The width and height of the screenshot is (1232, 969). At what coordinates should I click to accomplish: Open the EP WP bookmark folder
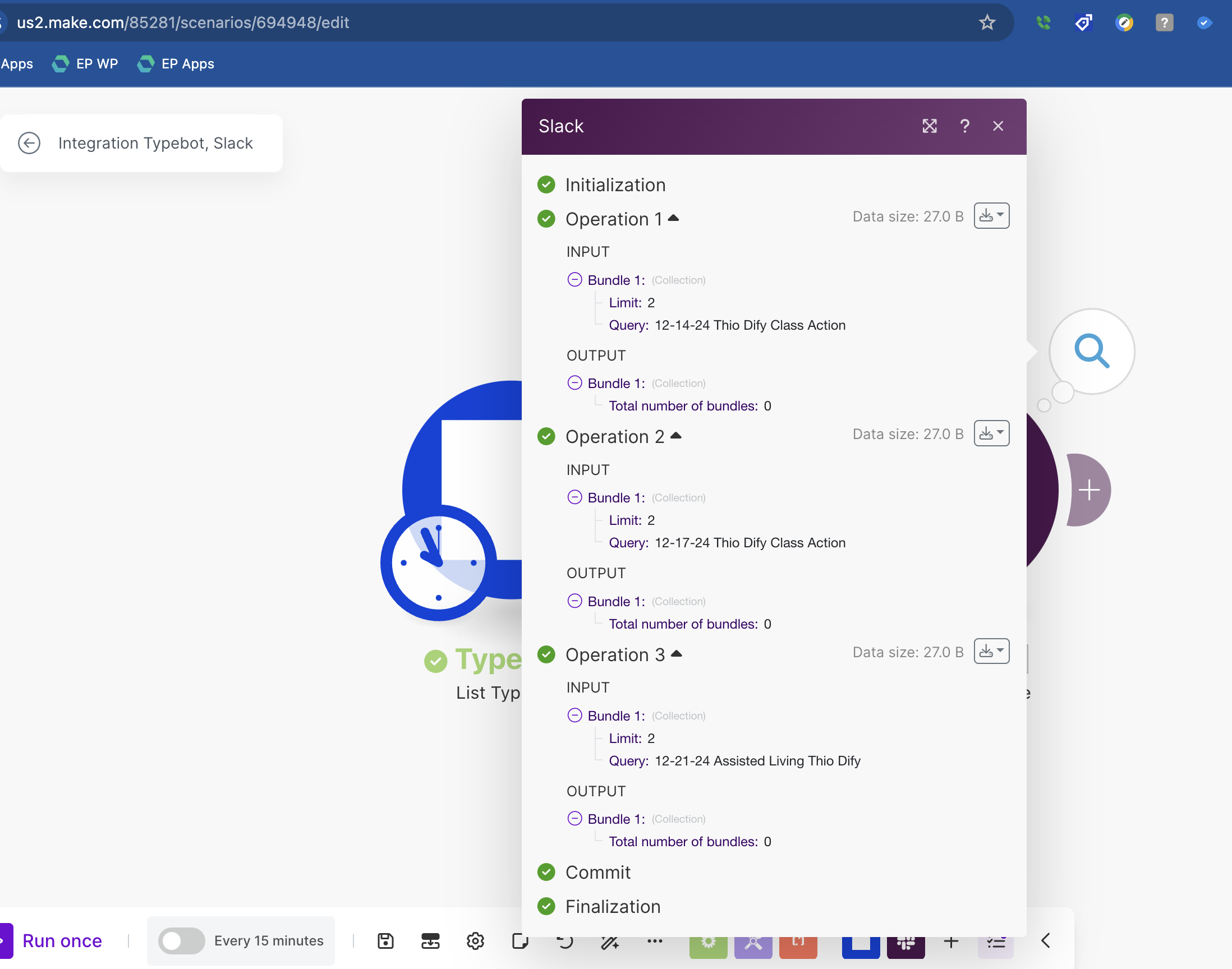point(85,63)
